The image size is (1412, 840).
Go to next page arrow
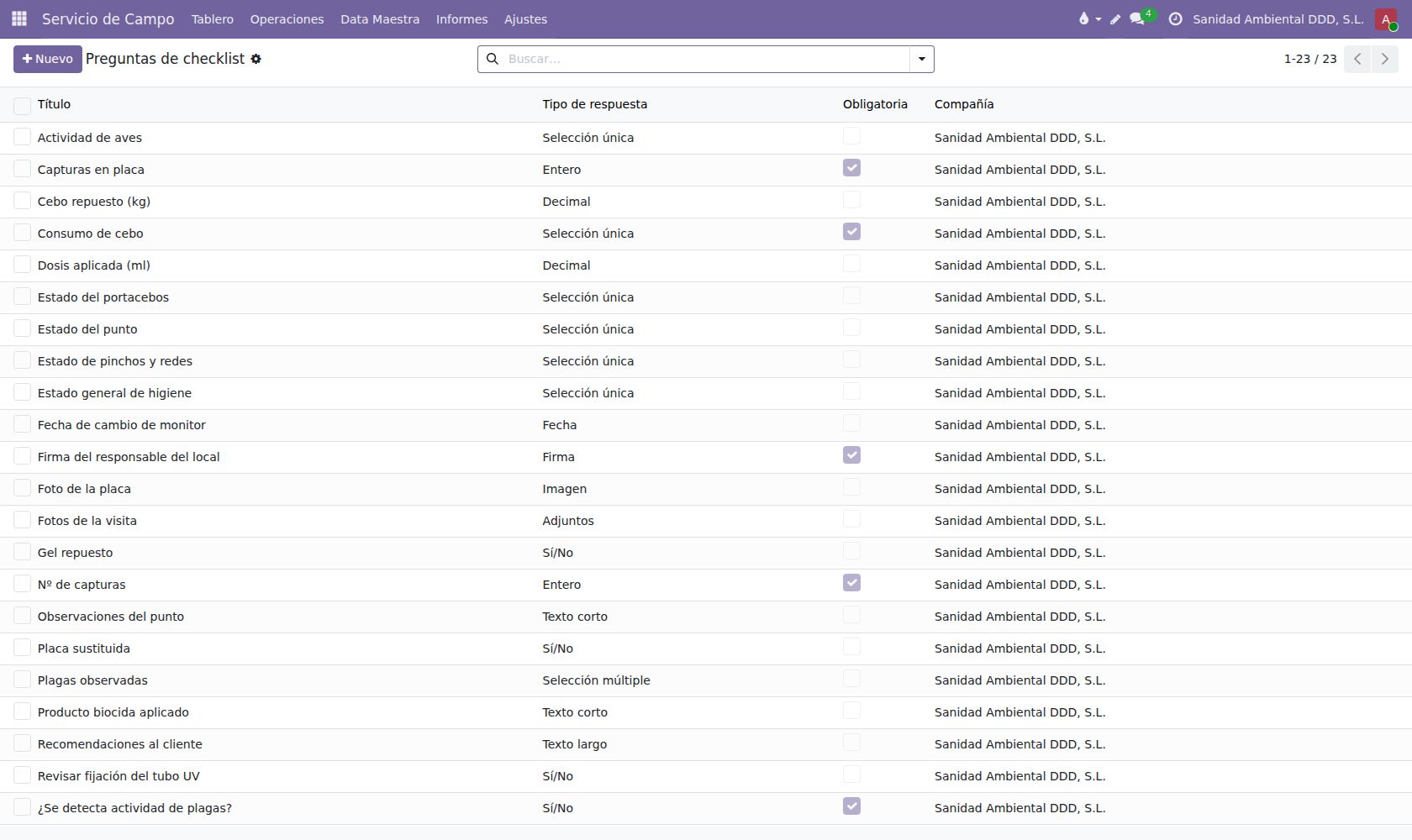point(1385,59)
